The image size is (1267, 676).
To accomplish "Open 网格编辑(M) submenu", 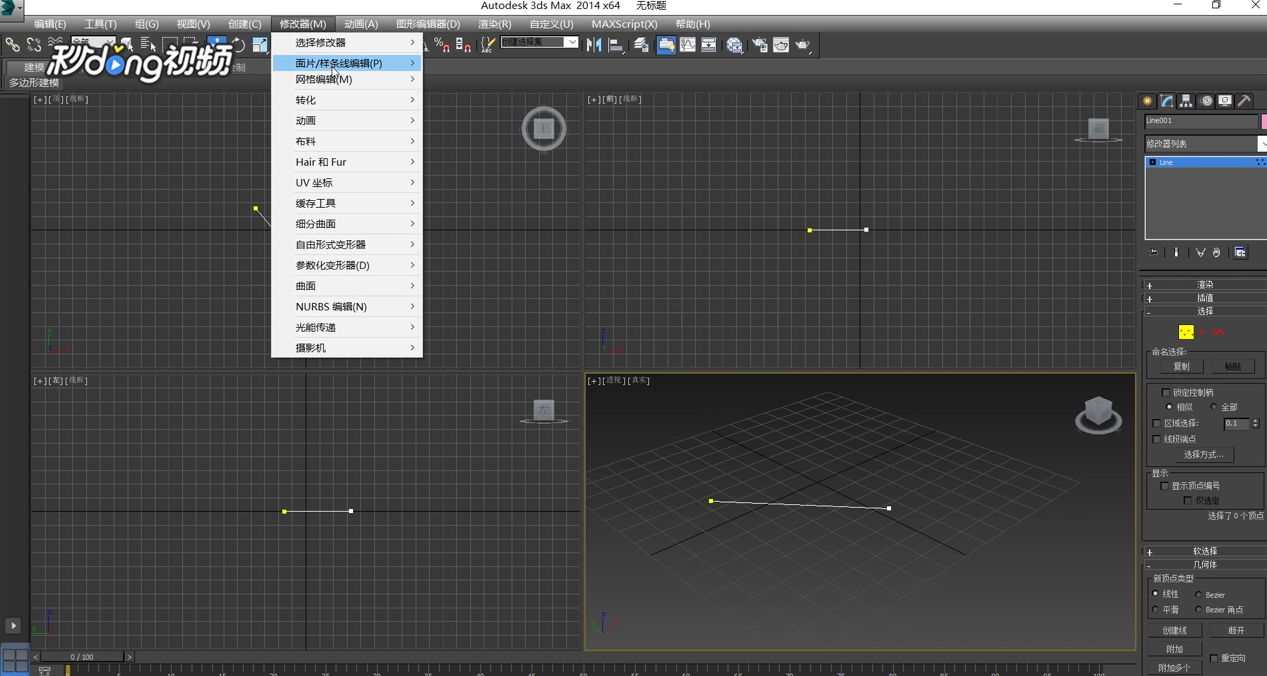I will [347, 79].
